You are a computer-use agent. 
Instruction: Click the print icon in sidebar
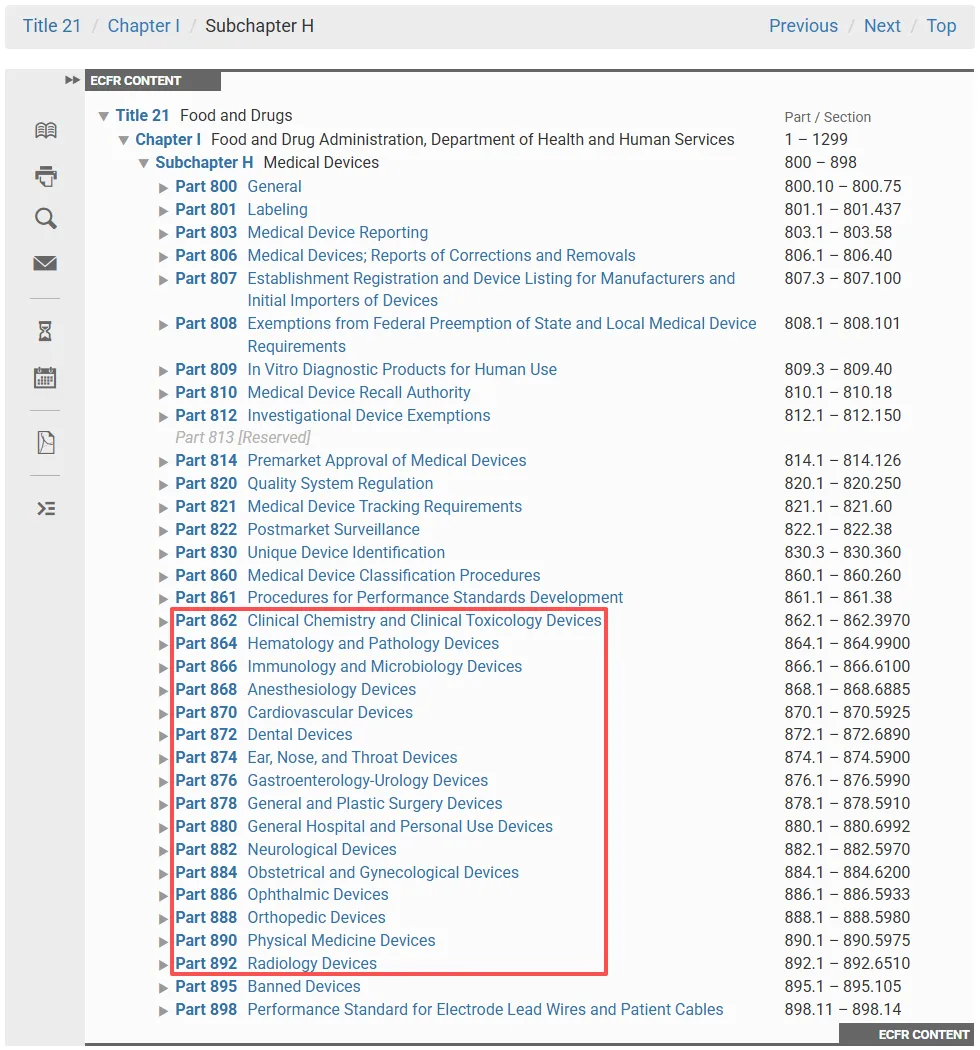pyautogui.click(x=46, y=175)
